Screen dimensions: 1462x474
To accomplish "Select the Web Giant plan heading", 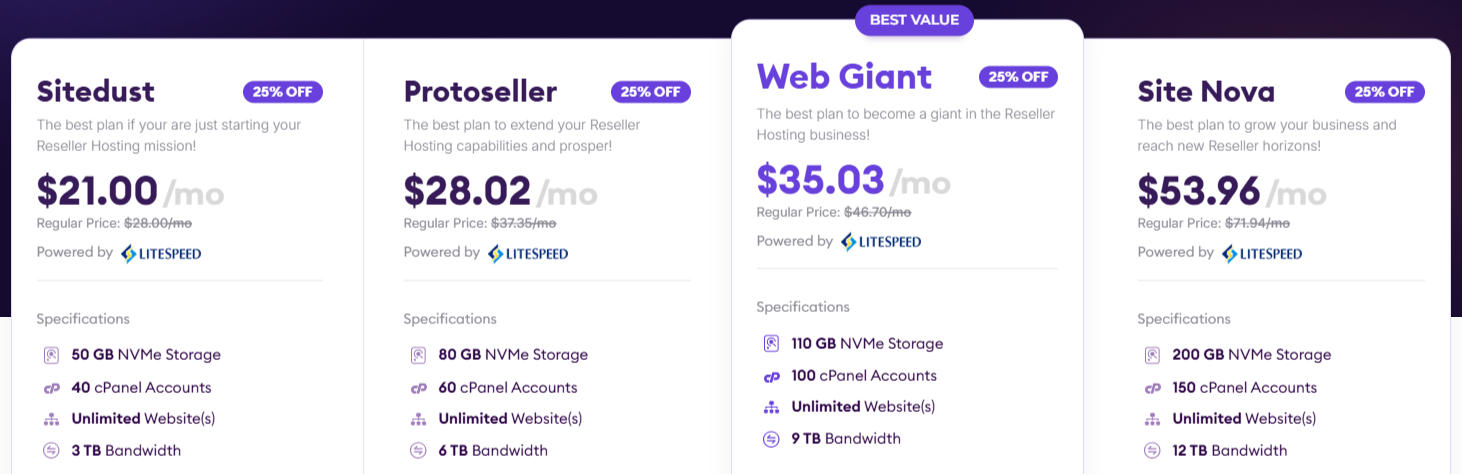I will pyautogui.click(x=844, y=76).
